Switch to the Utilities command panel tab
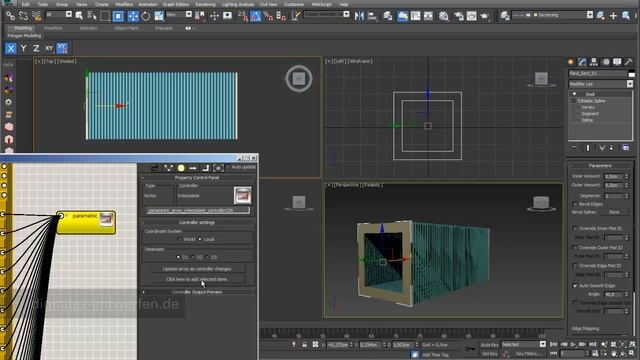The height and width of the screenshot is (360, 640). (629, 62)
